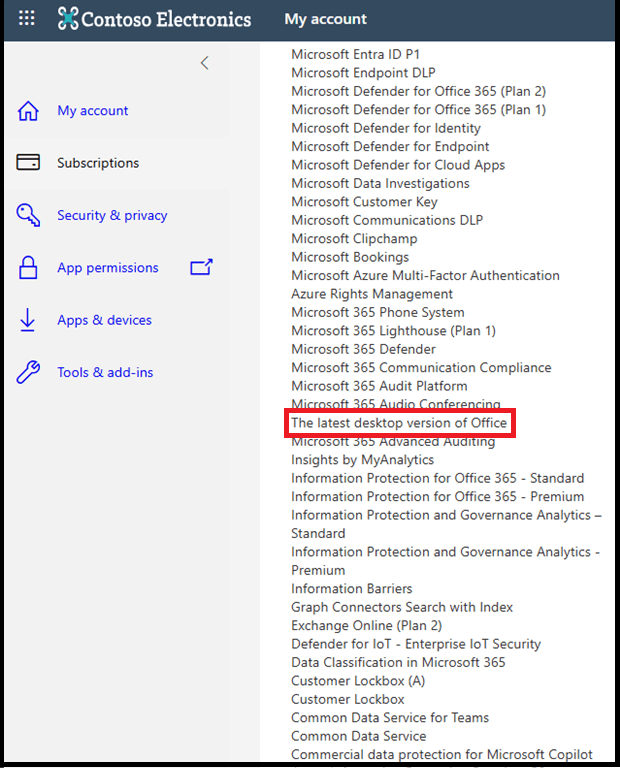Click 'Microsoft Defender for Office 365 (Plan 1)'
The image size is (620, 768).
point(419,110)
